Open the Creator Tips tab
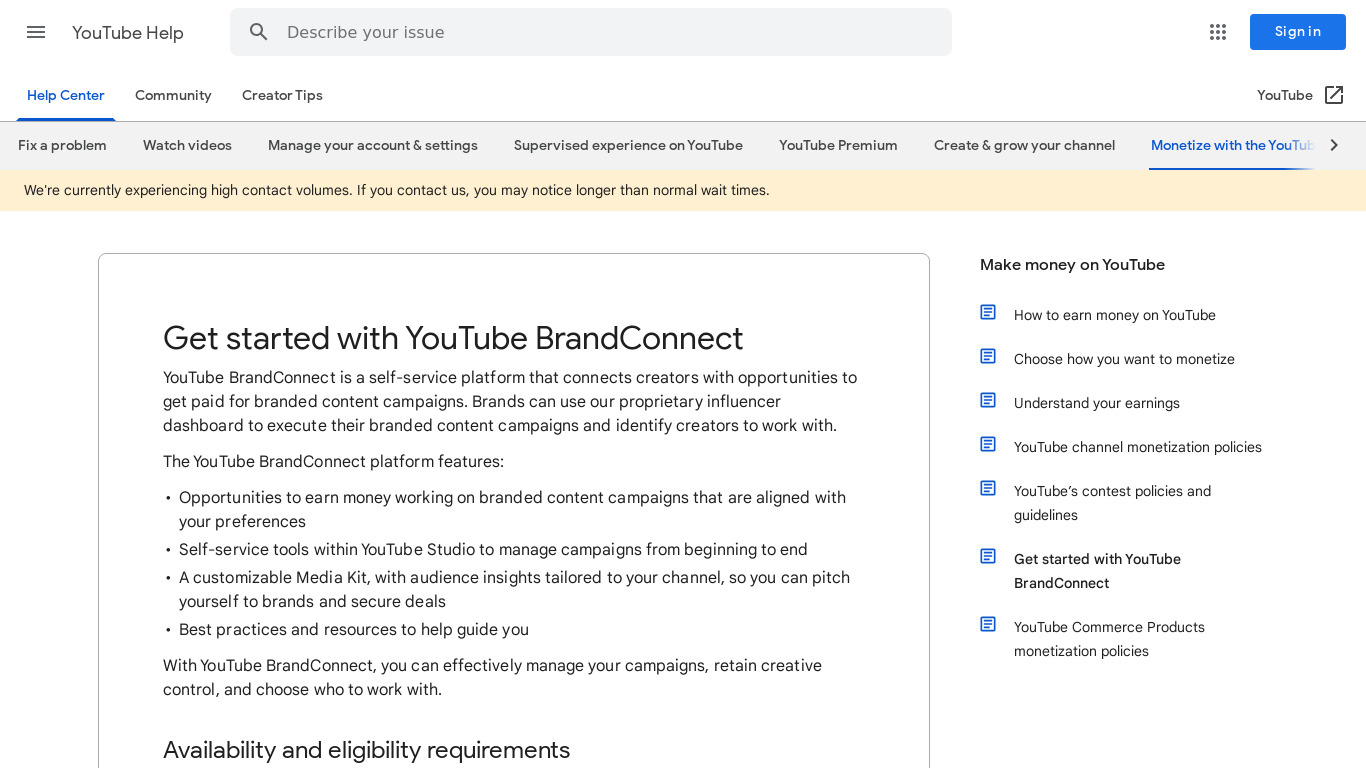 point(282,96)
